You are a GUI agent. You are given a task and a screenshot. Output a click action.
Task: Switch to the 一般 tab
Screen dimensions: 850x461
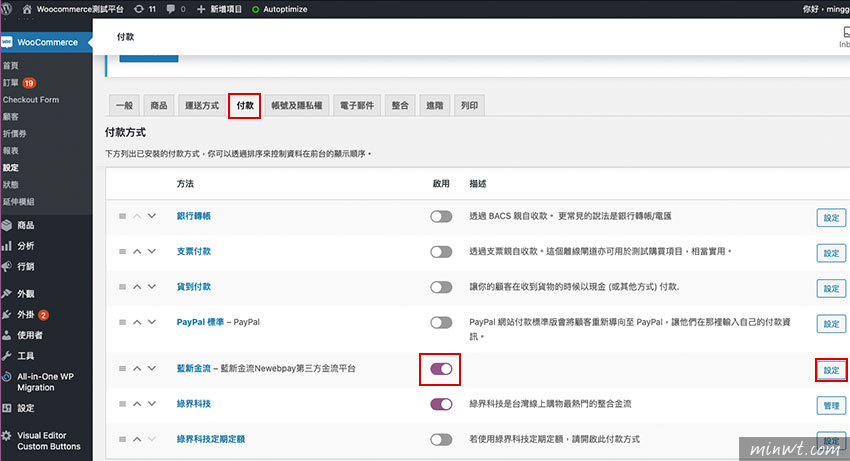point(124,105)
